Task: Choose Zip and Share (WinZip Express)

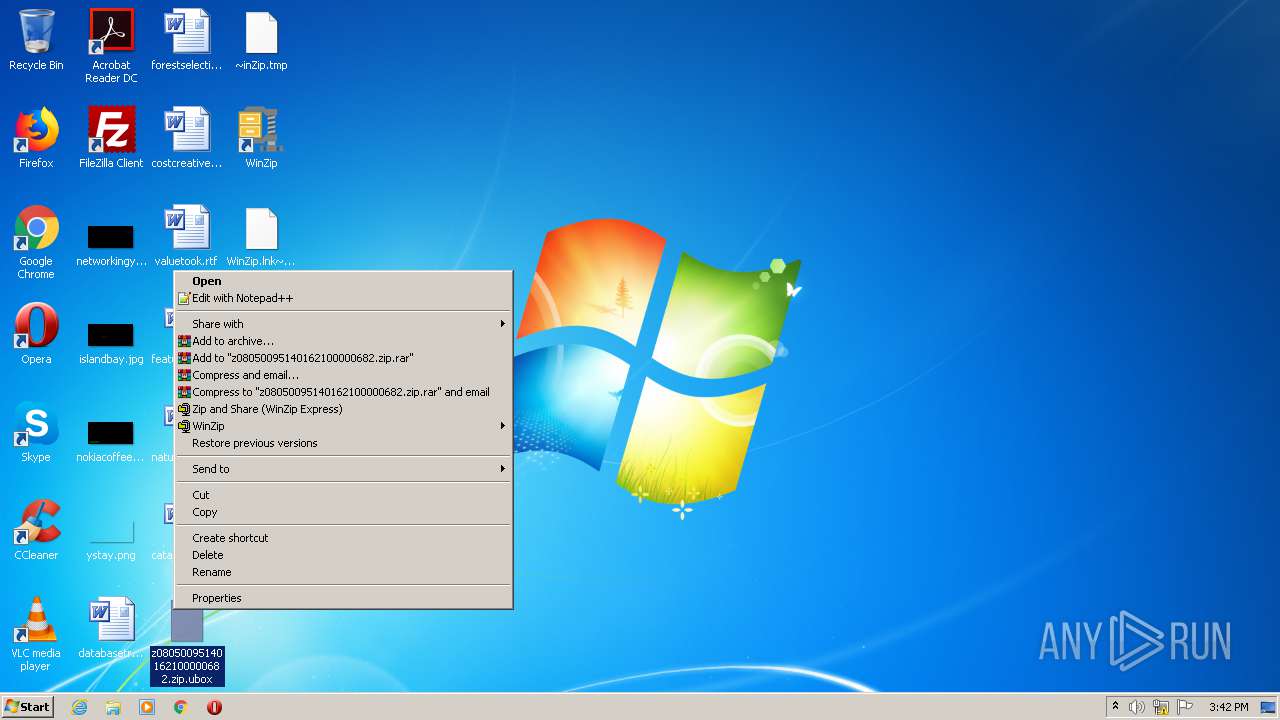Action: pyautogui.click(x=343, y=409)
